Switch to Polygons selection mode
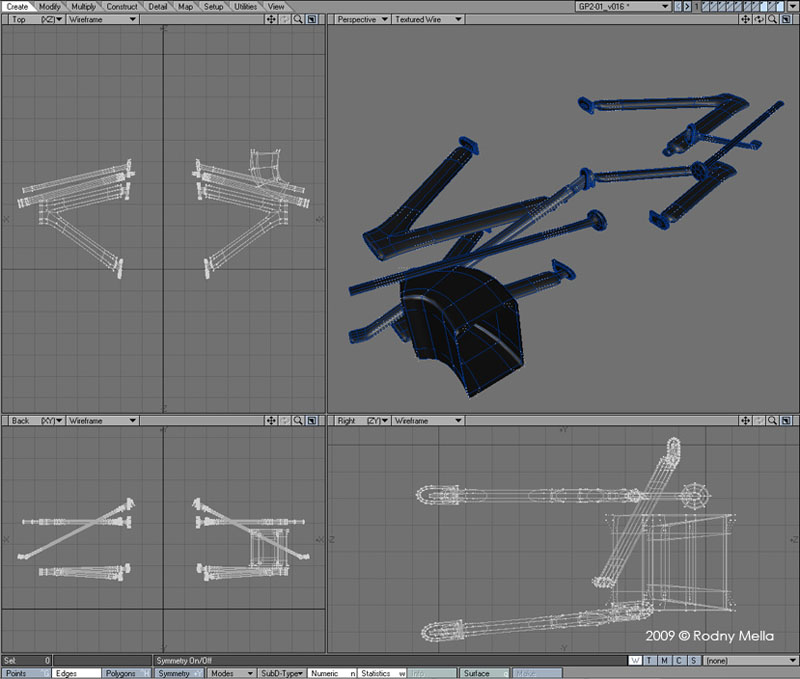800x679 pixels. click(123, 674)
